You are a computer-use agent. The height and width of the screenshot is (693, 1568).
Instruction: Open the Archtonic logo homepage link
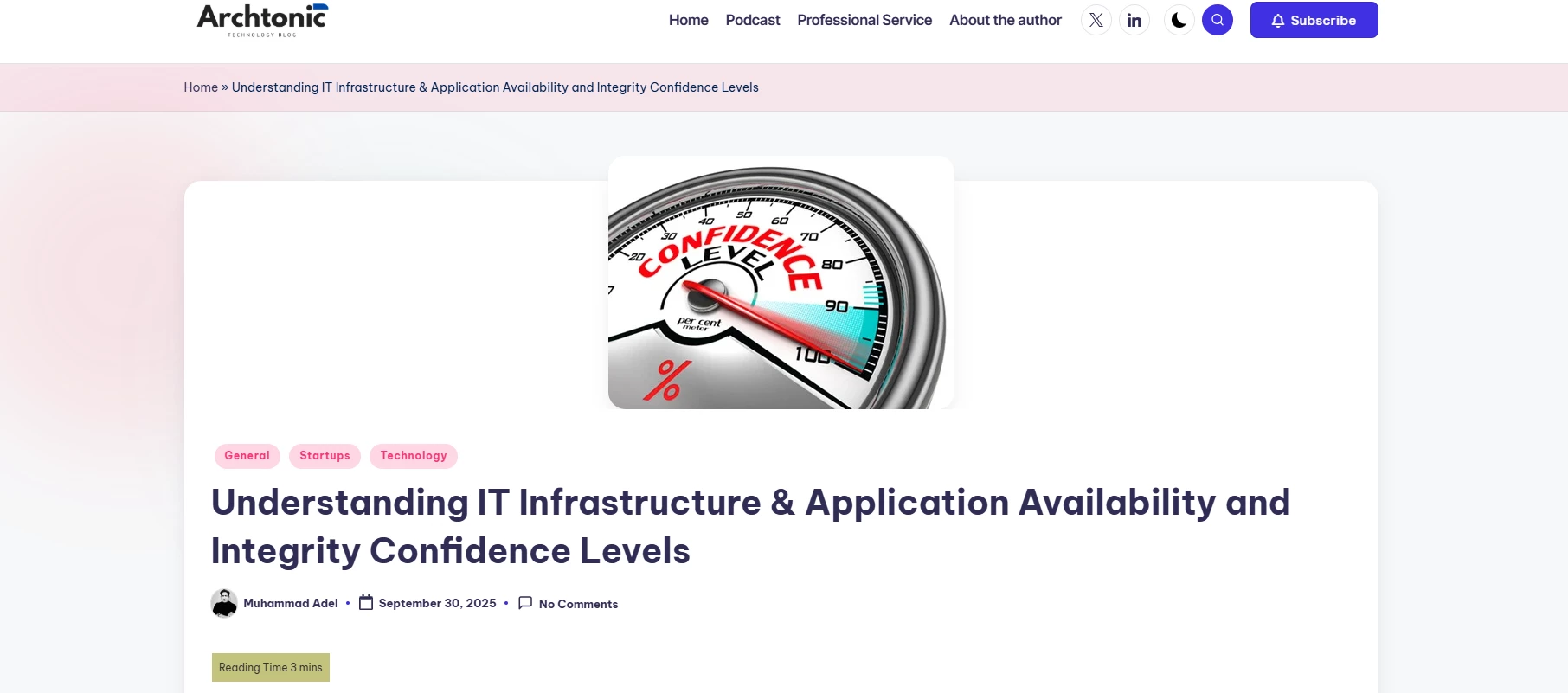[x=262, y=20]
